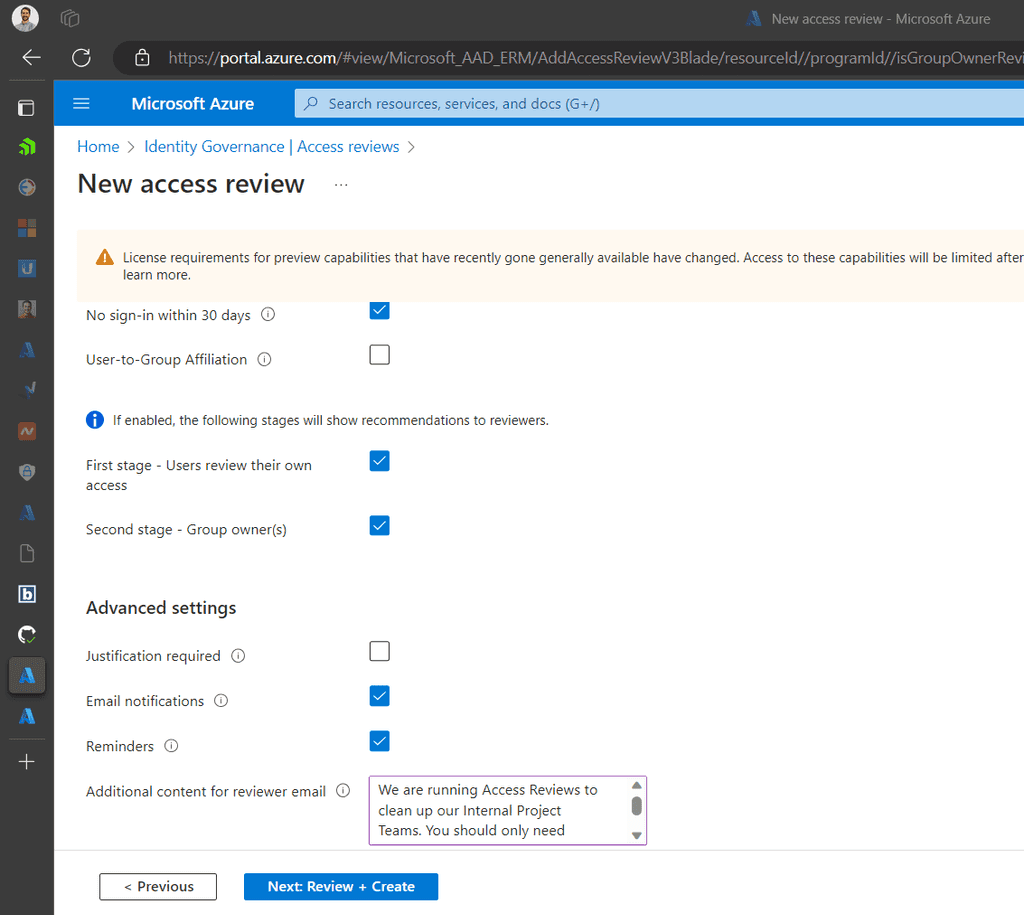The height and width of the screenshot is (915, 1024).
Task: Click the highlighted Azure portal sidebar icon
Action: tap(26, 675)
